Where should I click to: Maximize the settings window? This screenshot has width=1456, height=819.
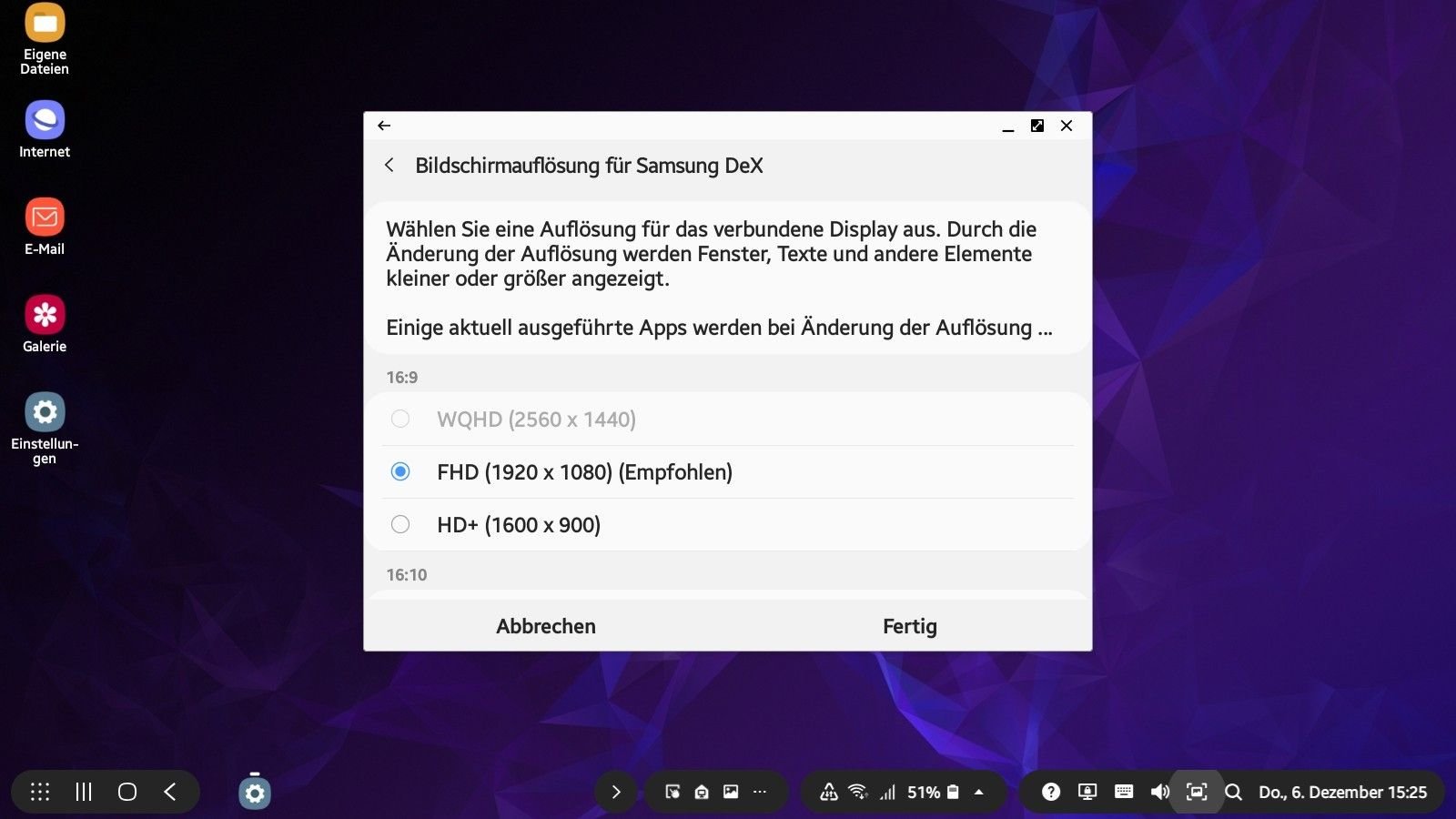click(1037, 126)
